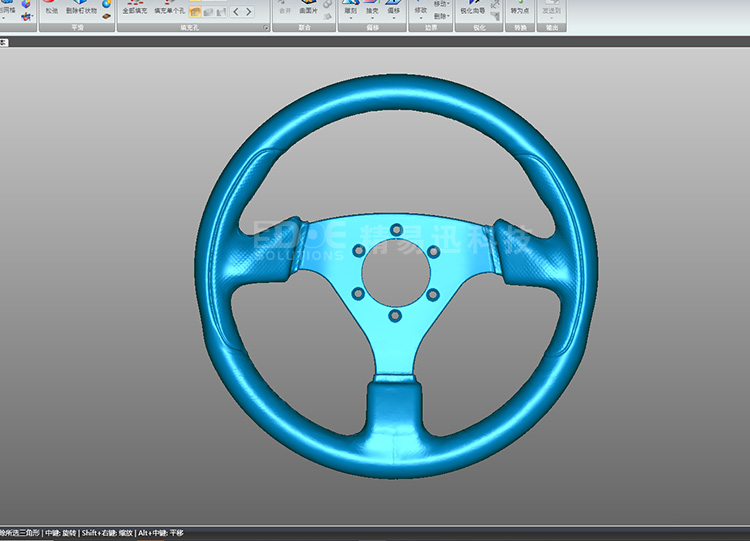Toggle the third fill-mode option
The width and height of the screenshot is (750, 541).
[x=221, y=12]
